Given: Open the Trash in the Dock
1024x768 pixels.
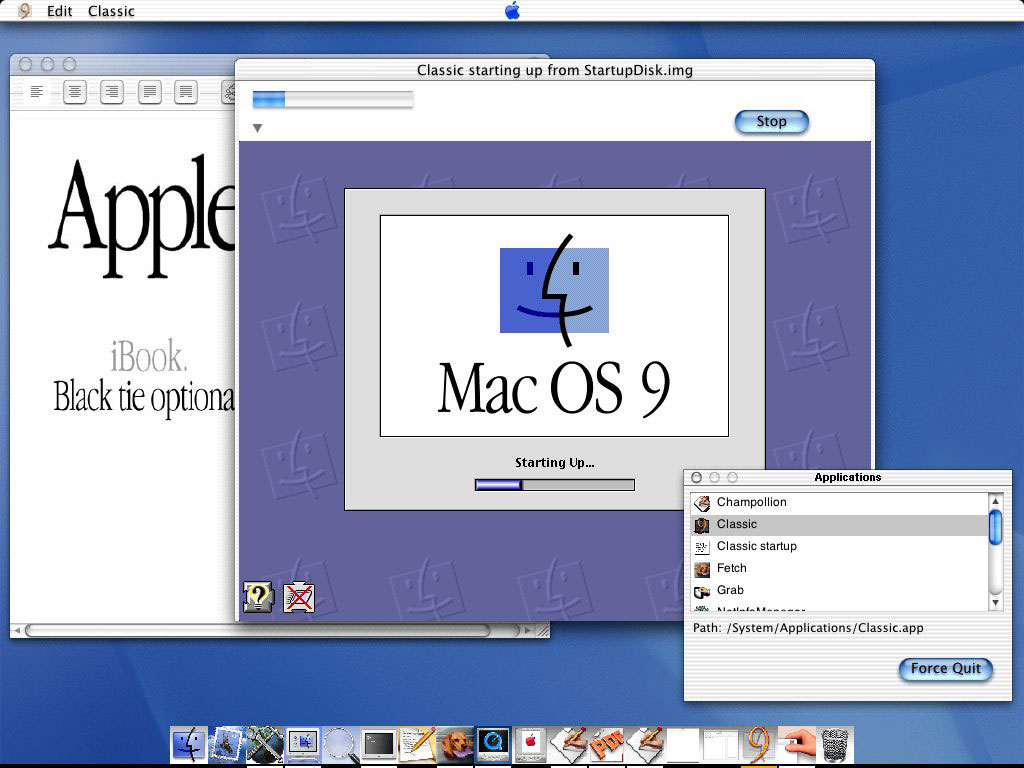Looking at the screenshot, I should tap(835, 744).
